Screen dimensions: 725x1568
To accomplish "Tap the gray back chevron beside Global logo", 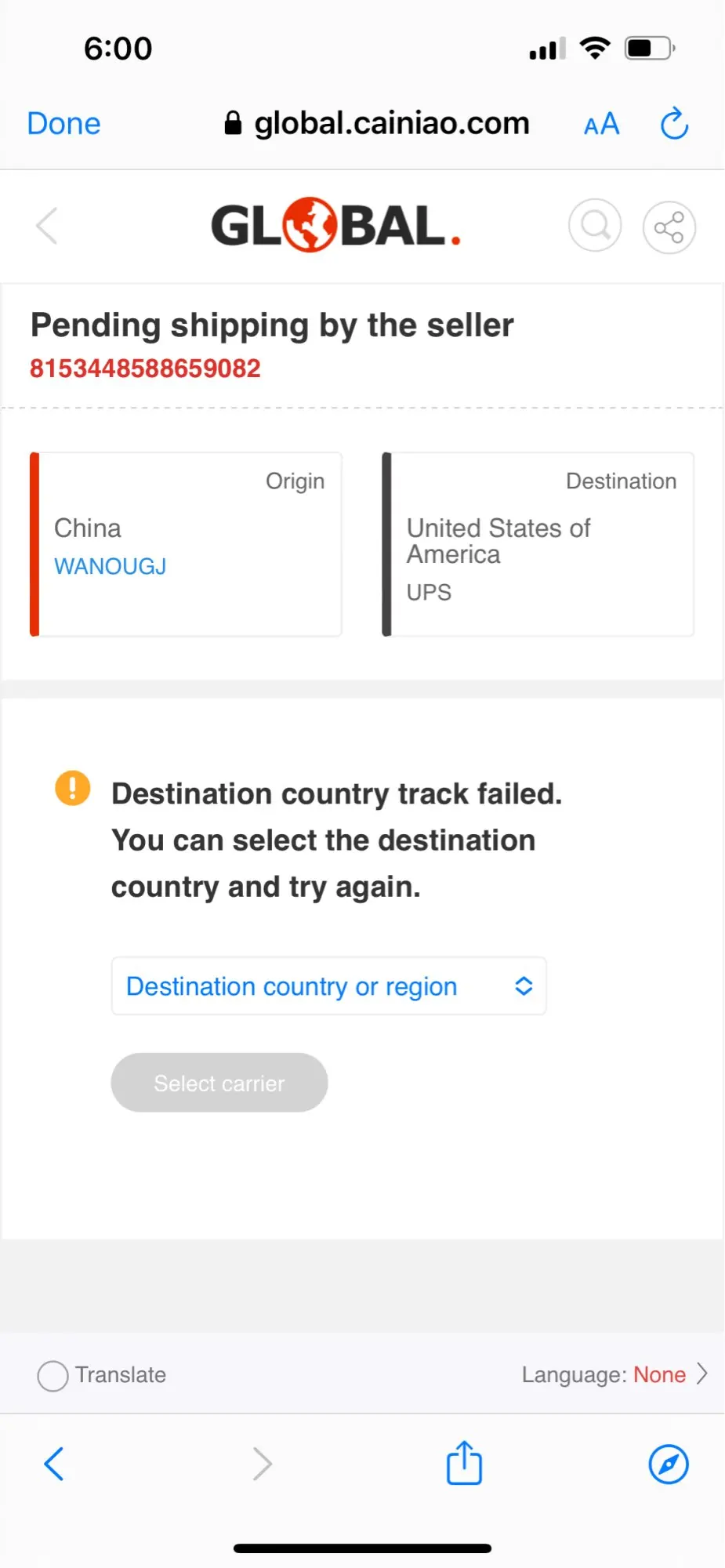I will click(x=47, y=227).
